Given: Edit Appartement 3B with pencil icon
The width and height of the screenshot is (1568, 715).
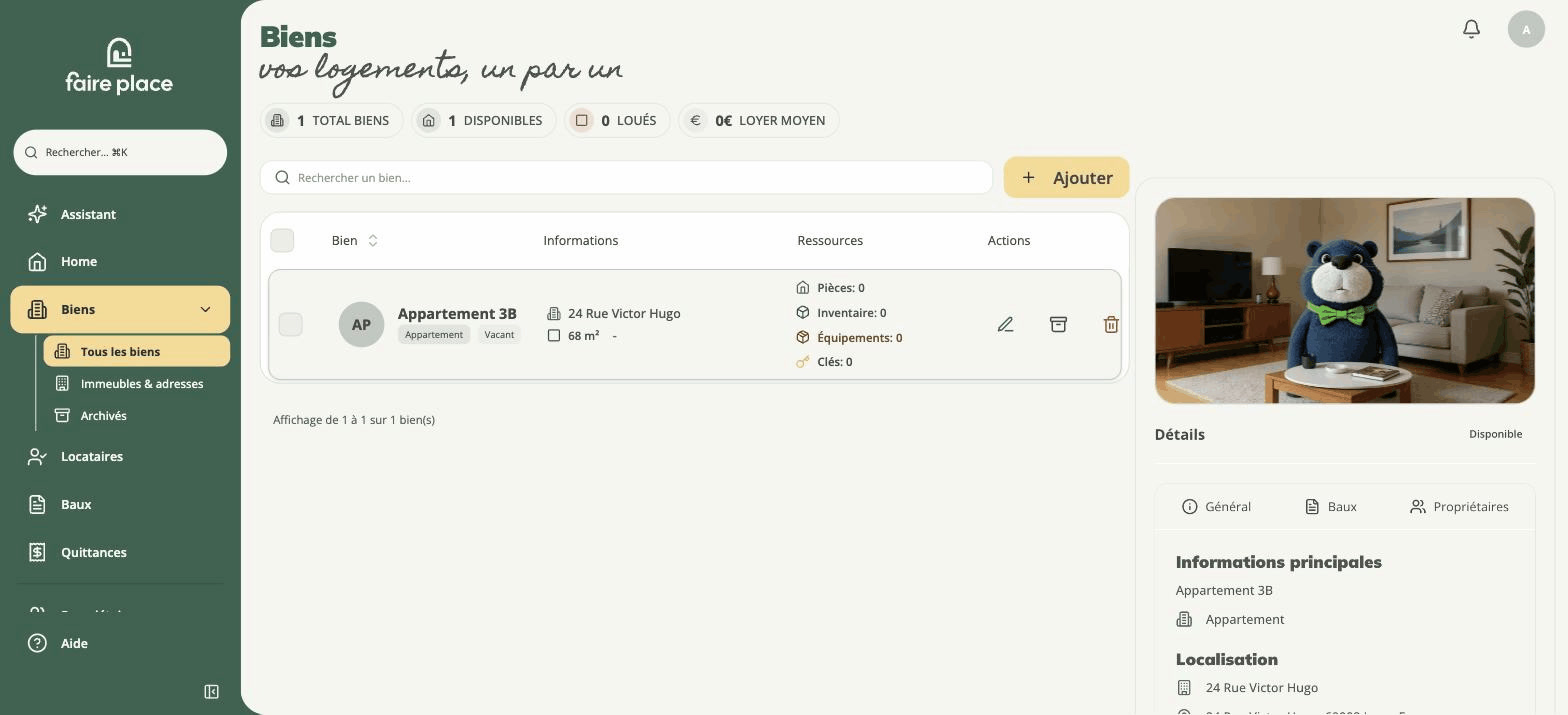Looking at the screenshot, I should pos(1005,324).
